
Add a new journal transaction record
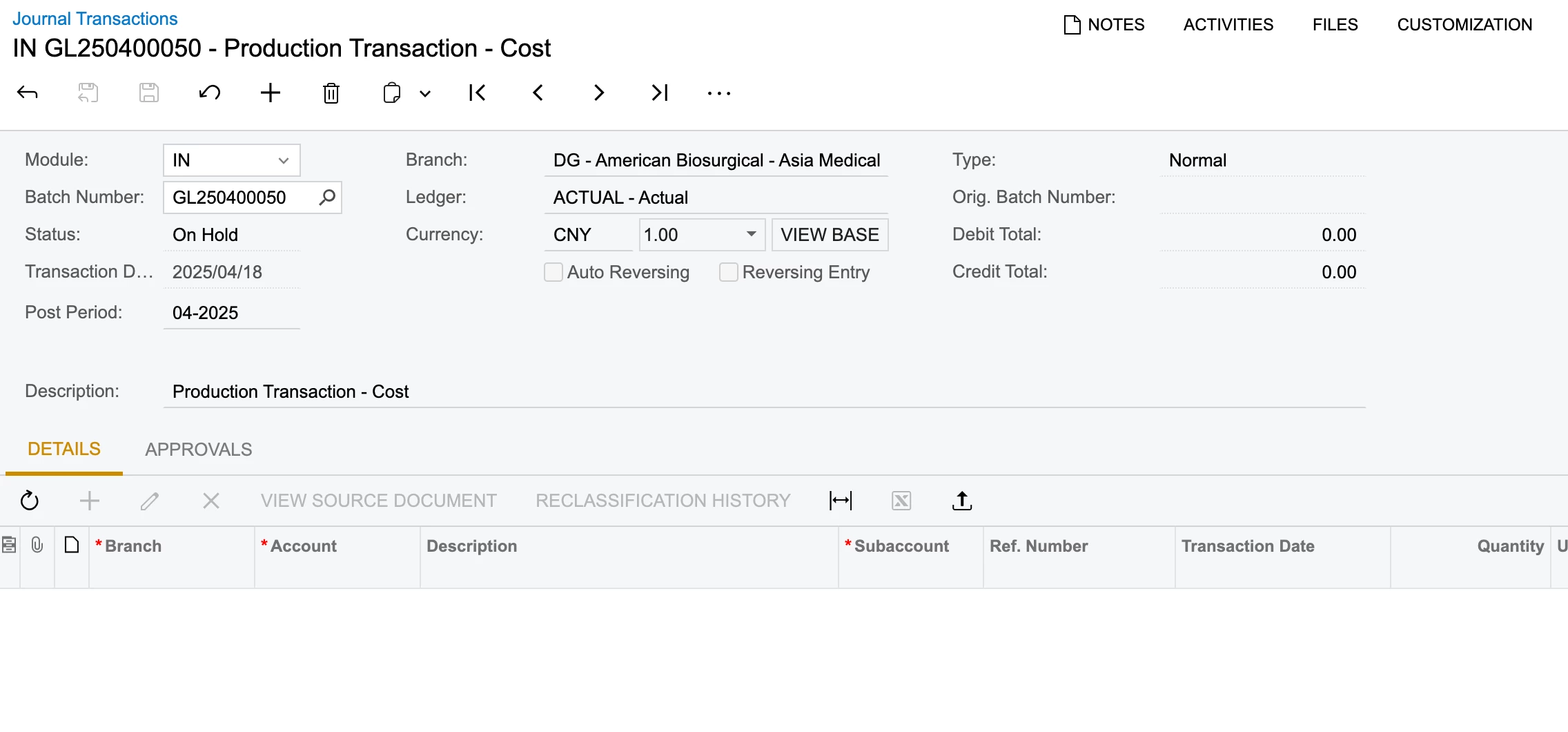[271, 93]
